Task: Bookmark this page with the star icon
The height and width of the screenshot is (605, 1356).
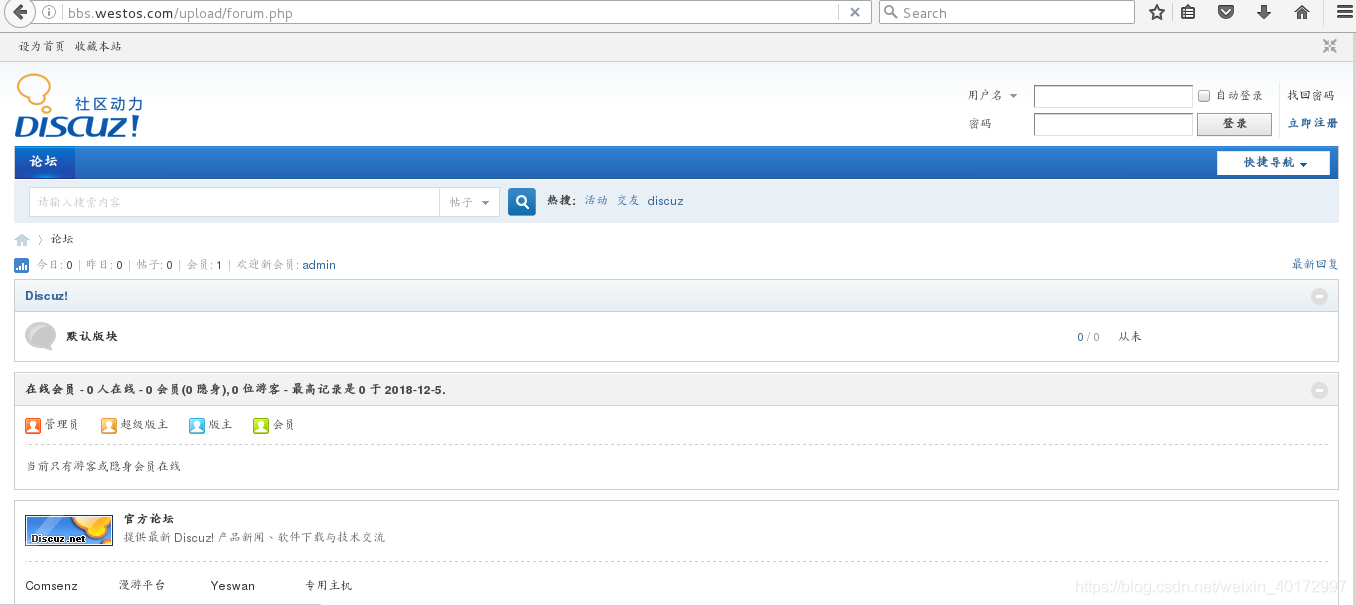Action: (1157, 13)
